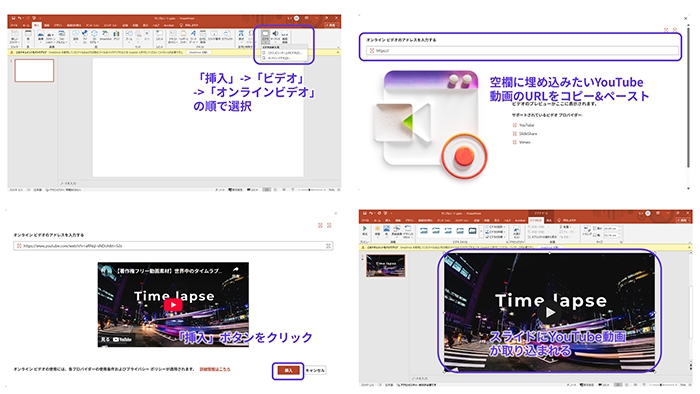This screenshot has height=394, width=700.
Task: Click the WordArt letter A icon in ribbon
Action: [193, 34]
